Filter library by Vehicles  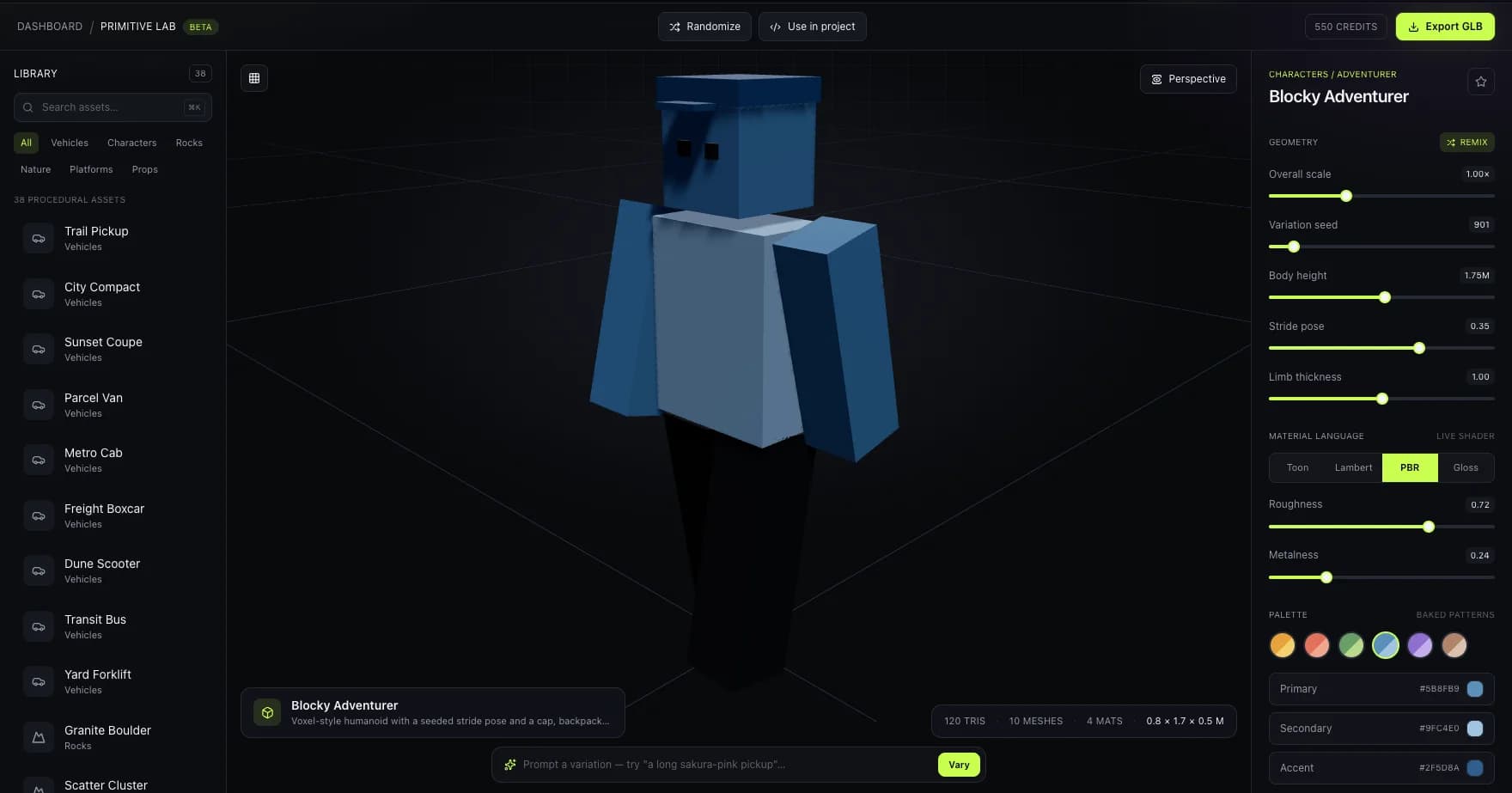click(x=70, y=143)
